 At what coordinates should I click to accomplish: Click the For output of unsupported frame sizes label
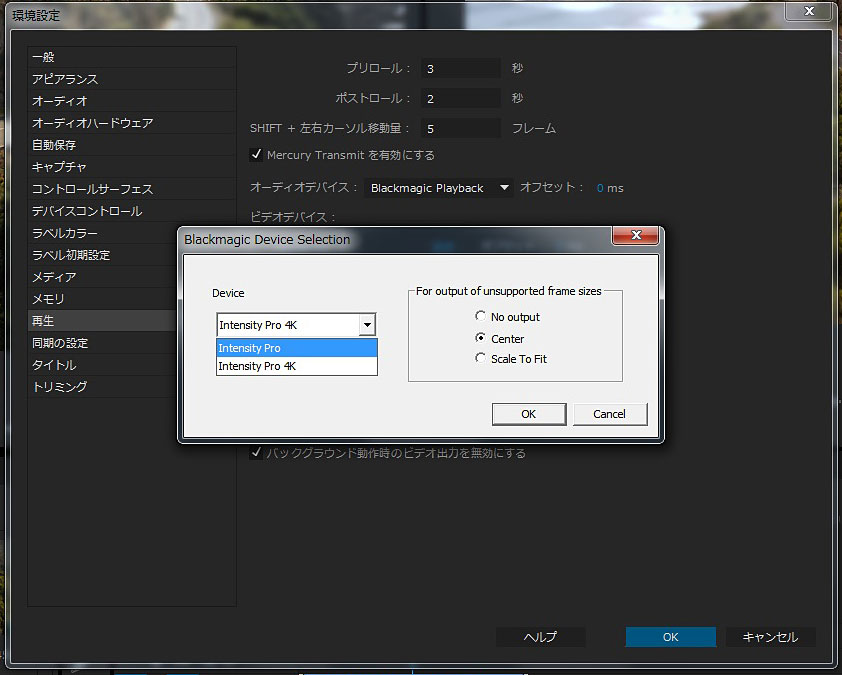509,291
